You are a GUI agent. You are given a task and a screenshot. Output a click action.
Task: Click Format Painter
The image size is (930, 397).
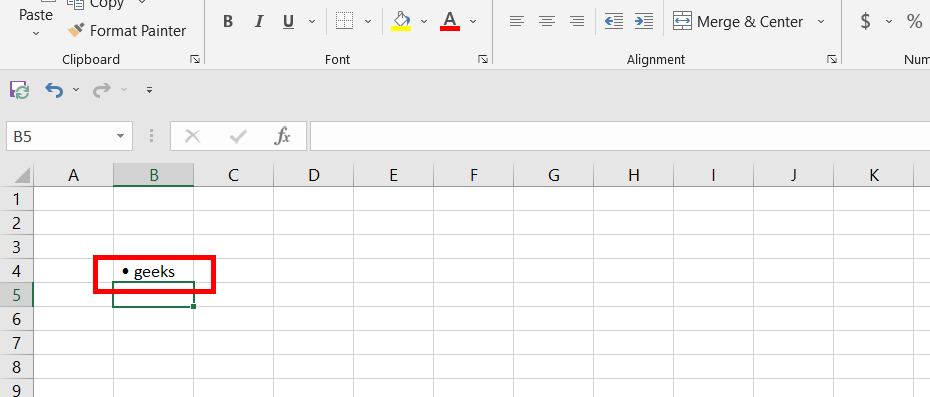pos(127,30)
